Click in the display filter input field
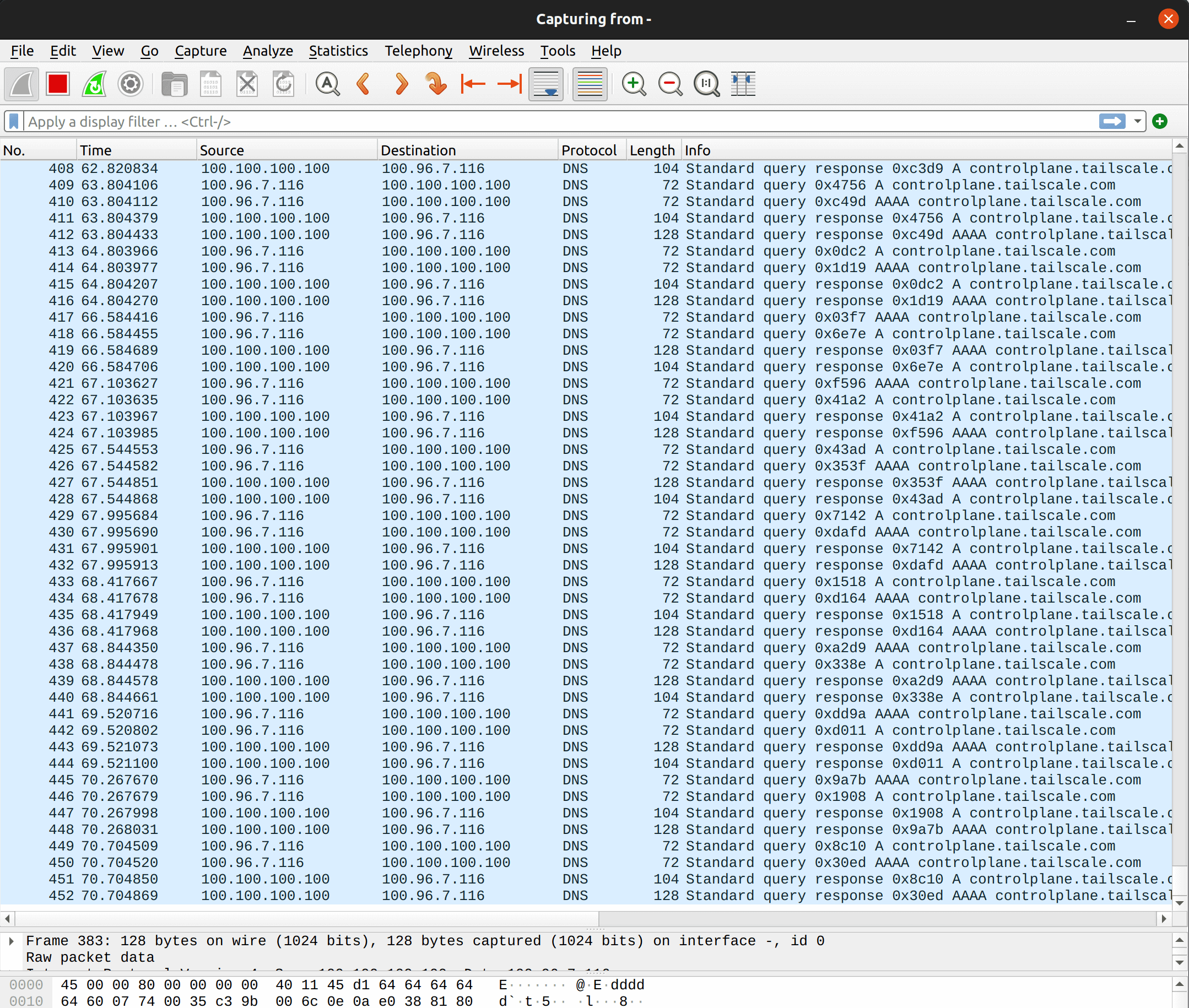 point(560,122)
